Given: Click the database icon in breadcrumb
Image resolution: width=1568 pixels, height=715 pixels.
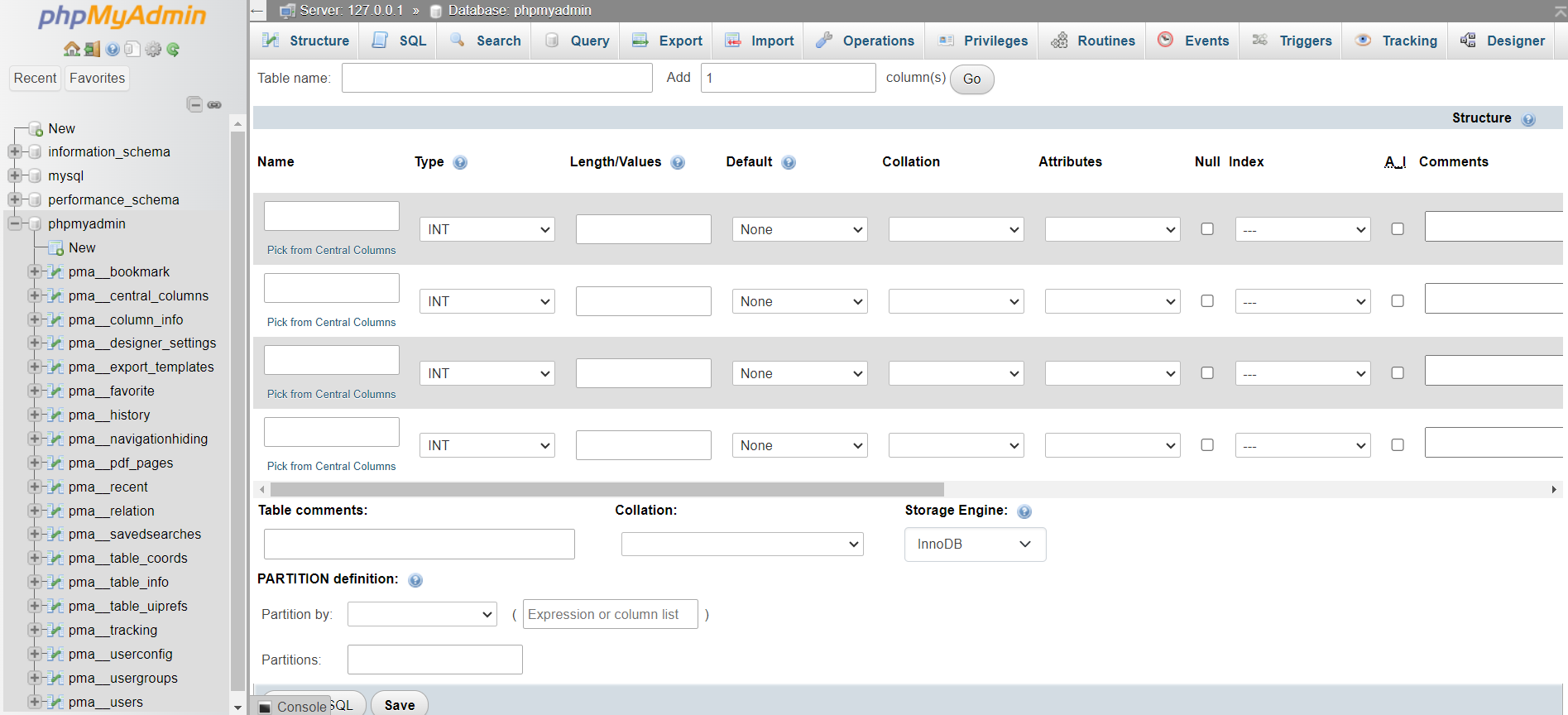Looking at the screenshot, I should click(x=436, y=11).
